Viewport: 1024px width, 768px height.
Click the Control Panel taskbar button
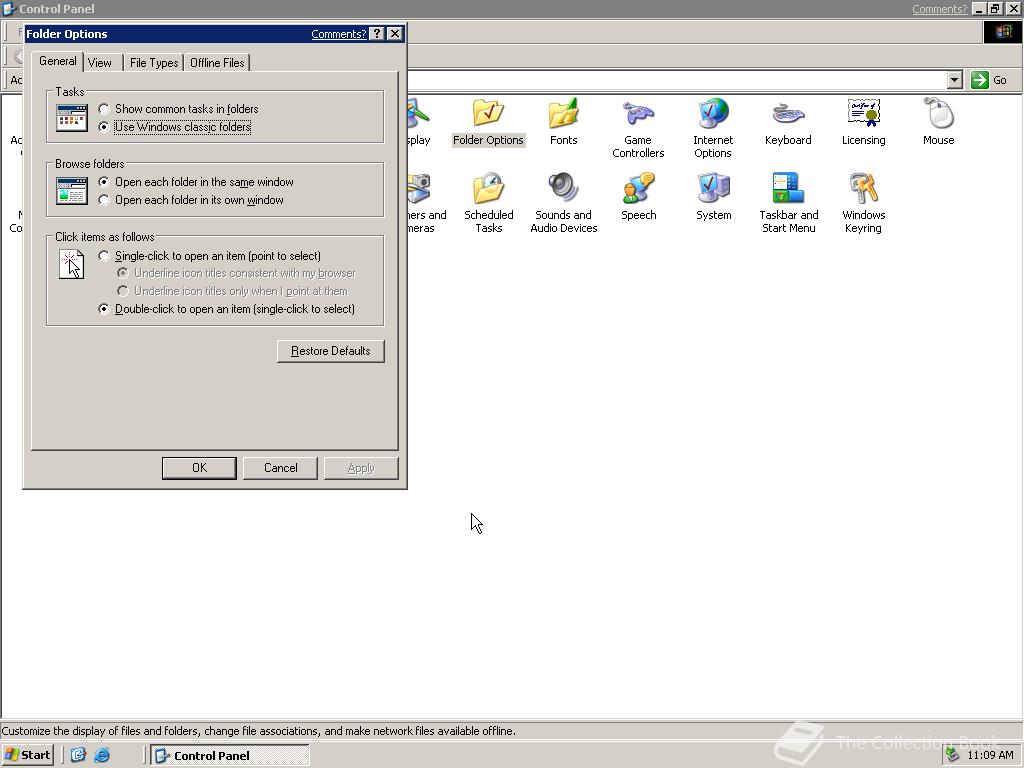230,755
